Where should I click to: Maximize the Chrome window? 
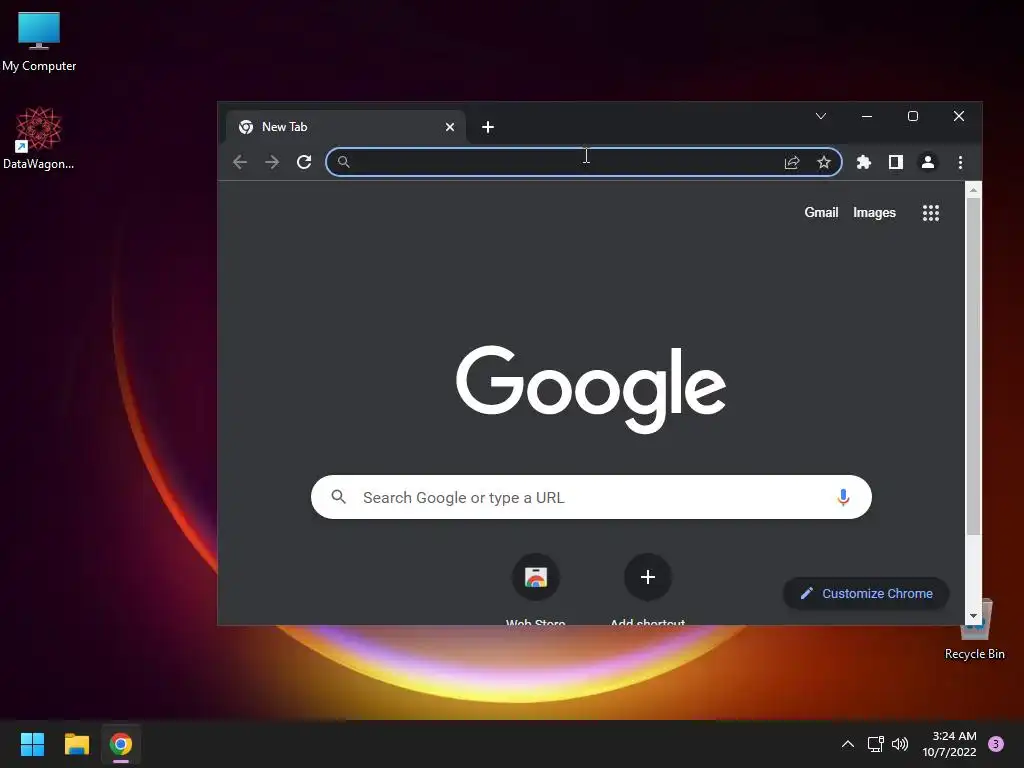pos(913,116)
